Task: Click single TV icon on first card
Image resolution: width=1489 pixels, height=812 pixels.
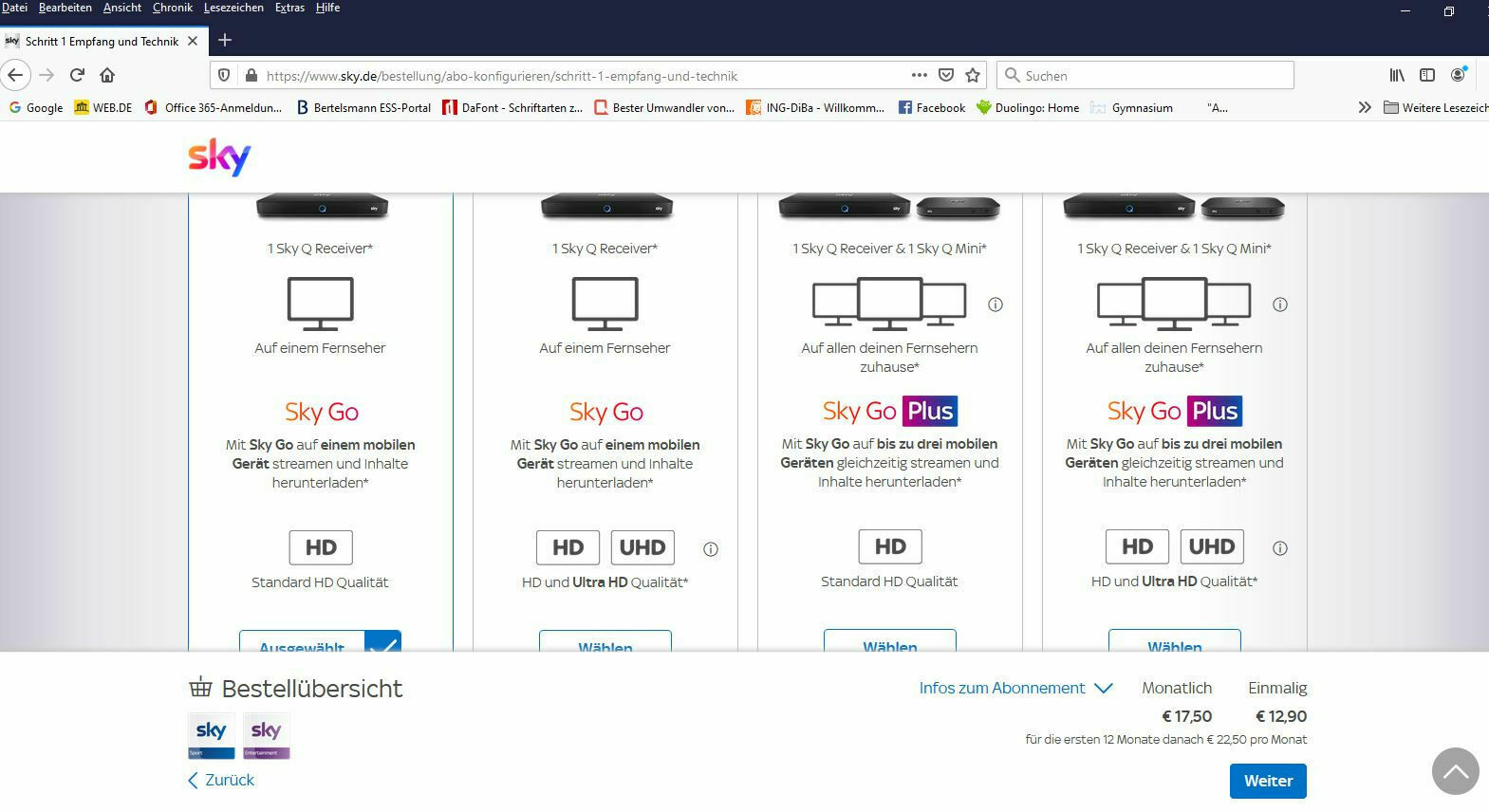Action: pyautogui.click(x=321, y=303)
